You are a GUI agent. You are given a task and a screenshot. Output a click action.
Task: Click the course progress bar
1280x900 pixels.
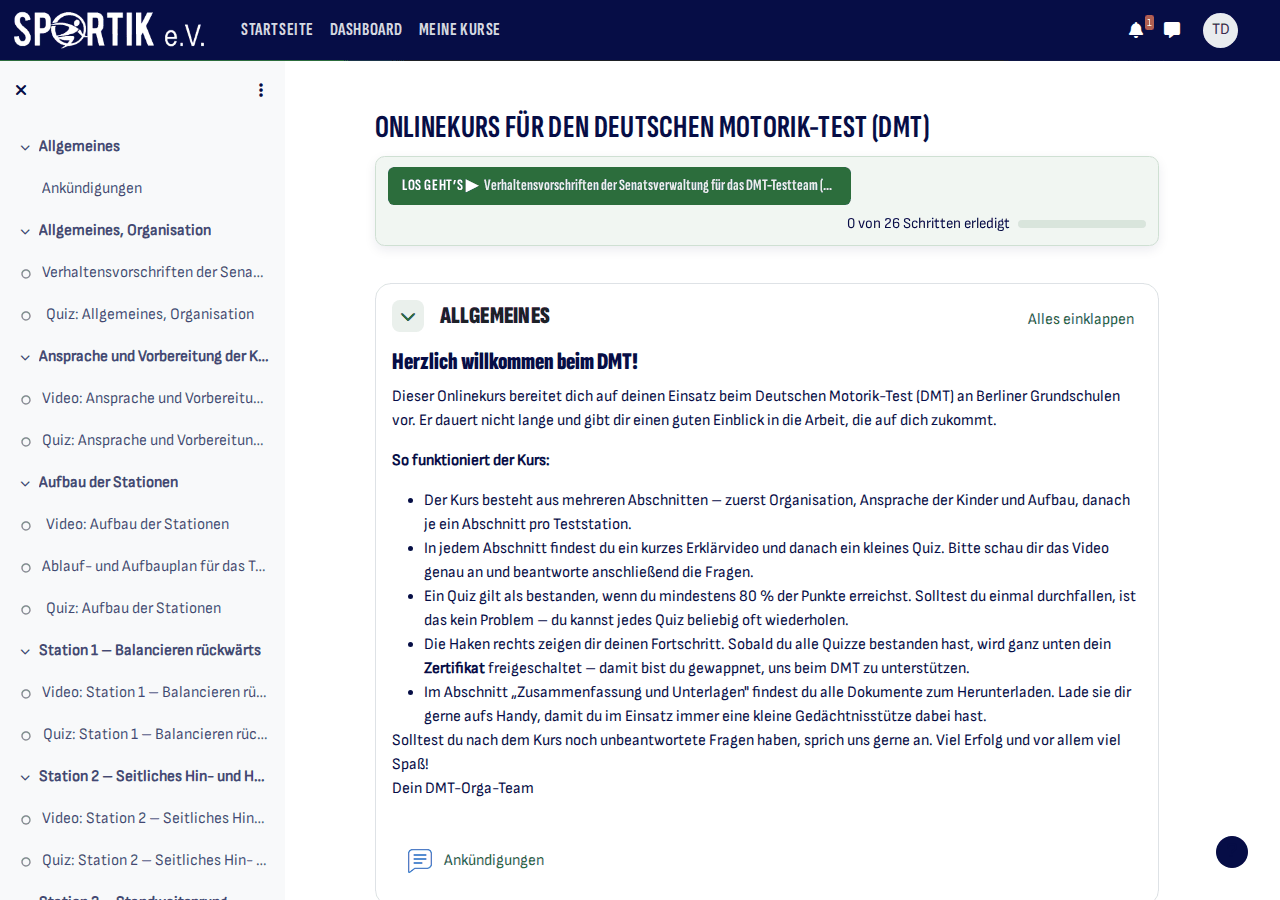[1082, 224]
